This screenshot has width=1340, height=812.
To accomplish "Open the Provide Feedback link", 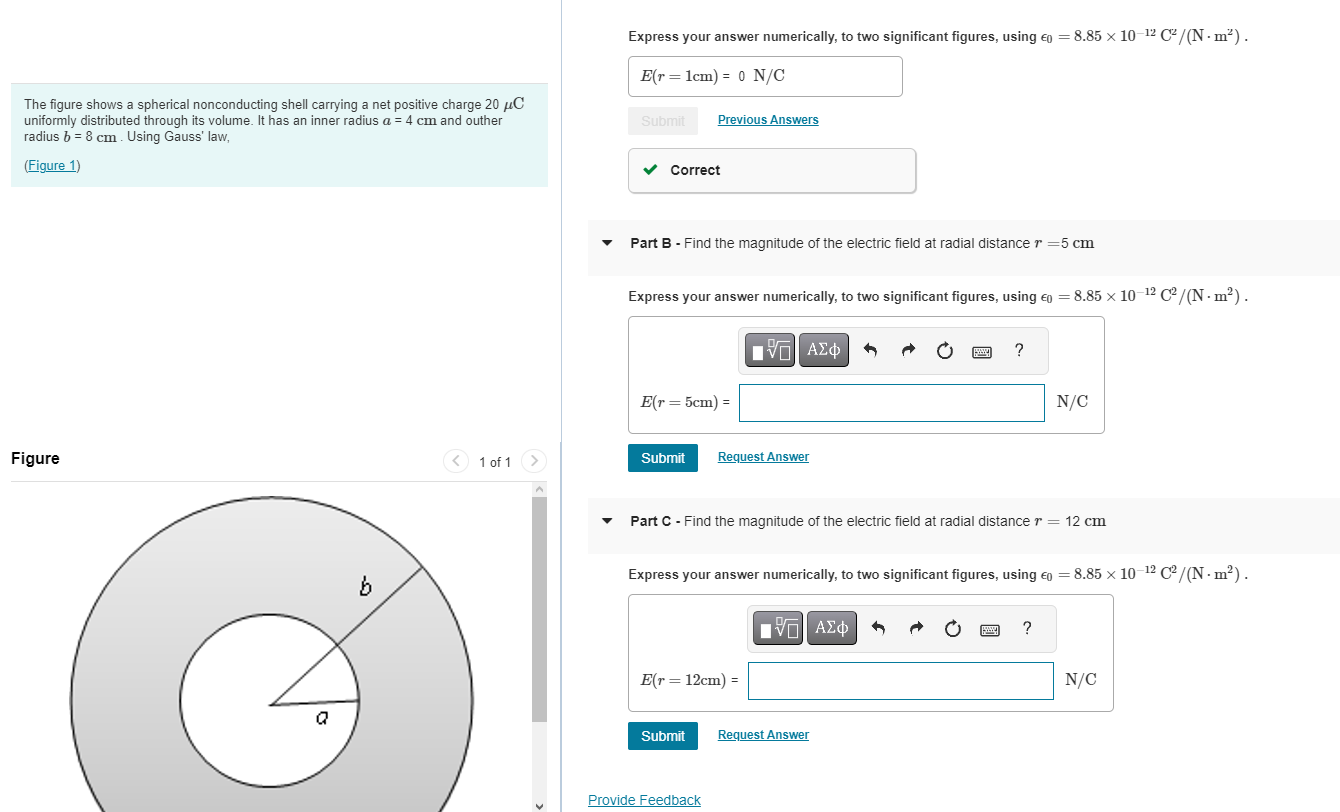I will [644, 800].
